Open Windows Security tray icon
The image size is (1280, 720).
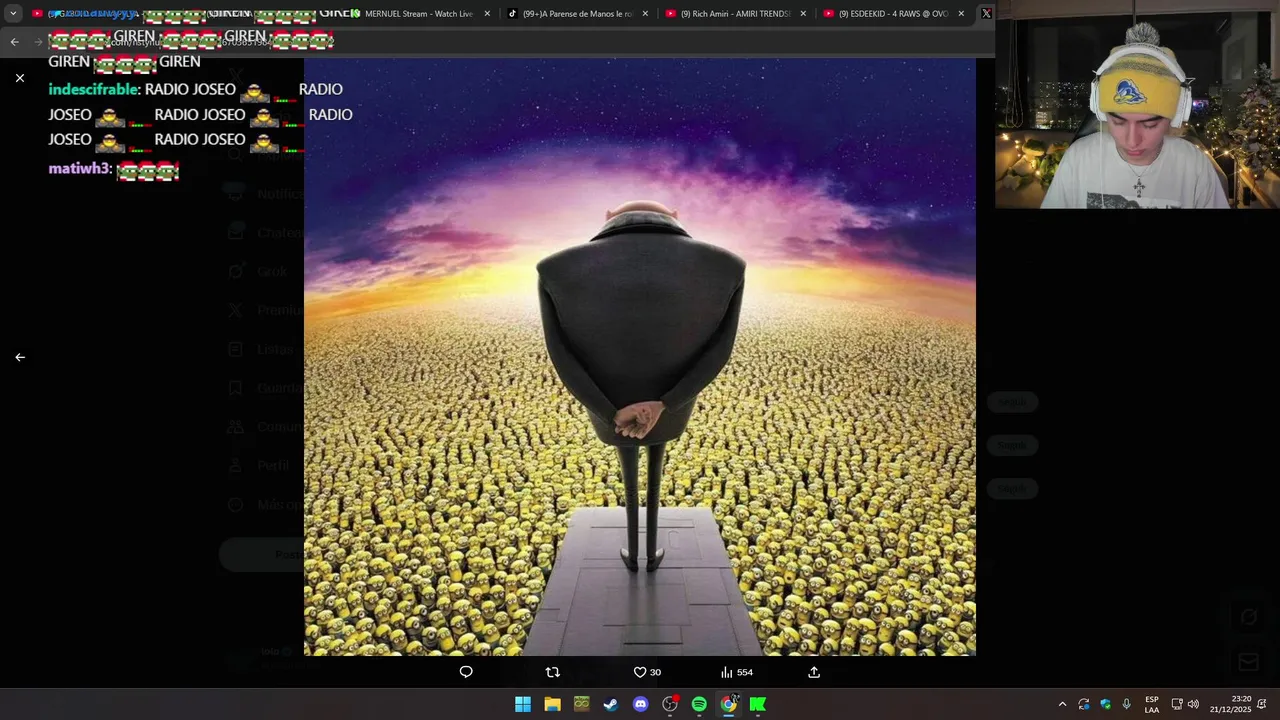[1105, 704]
